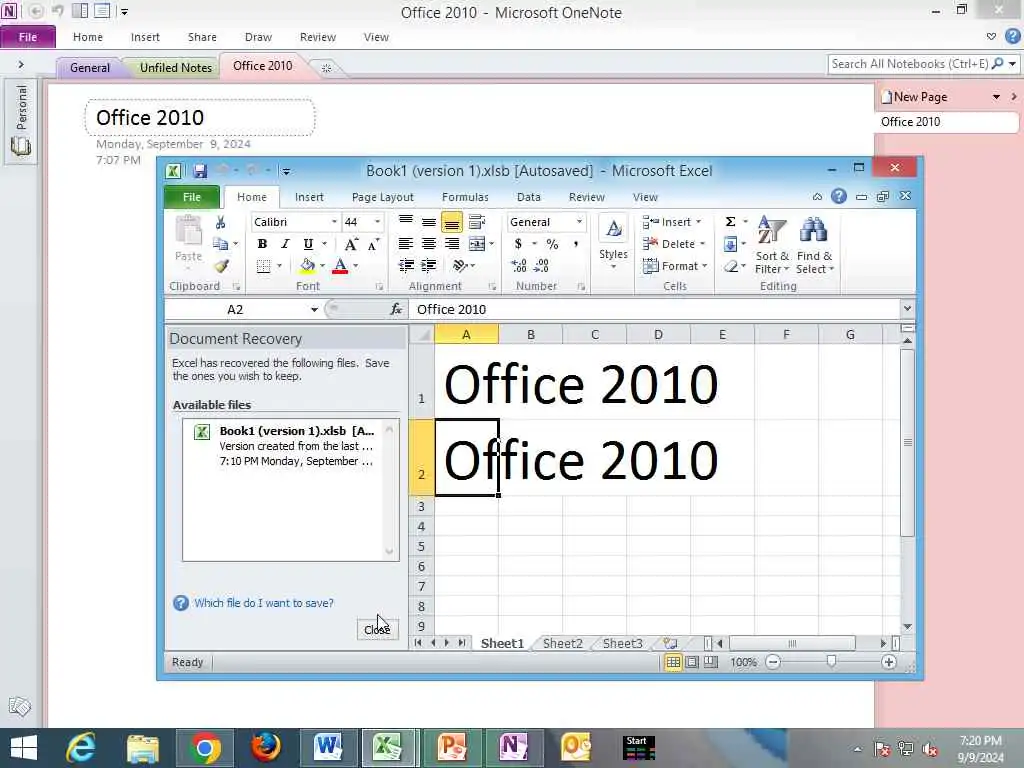The image size is (1024, 768).
Task: Click the Decrease Decimal icon
Action: click(541, 265)
